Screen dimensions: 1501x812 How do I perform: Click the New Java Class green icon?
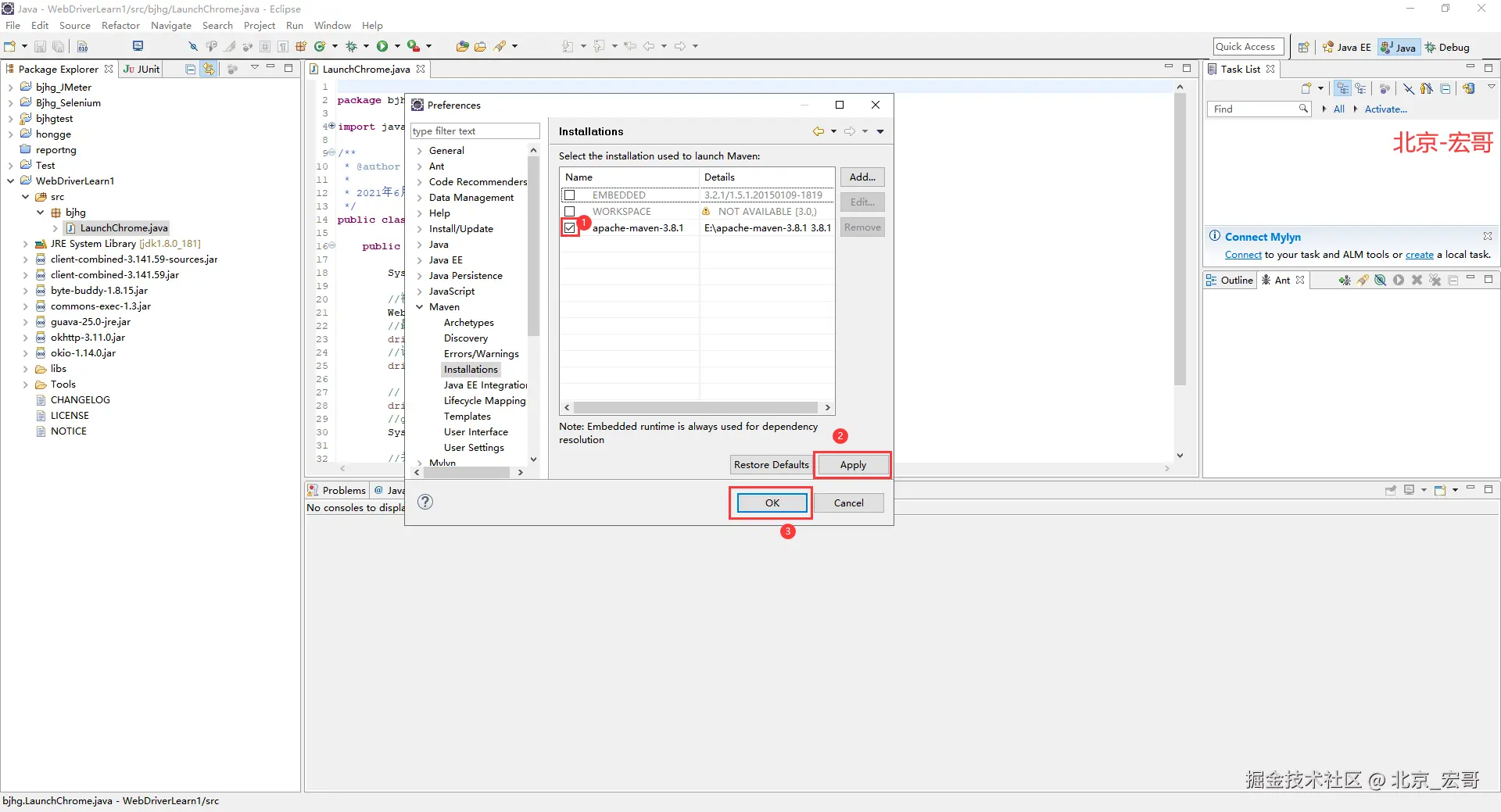(x=320, y=47)
